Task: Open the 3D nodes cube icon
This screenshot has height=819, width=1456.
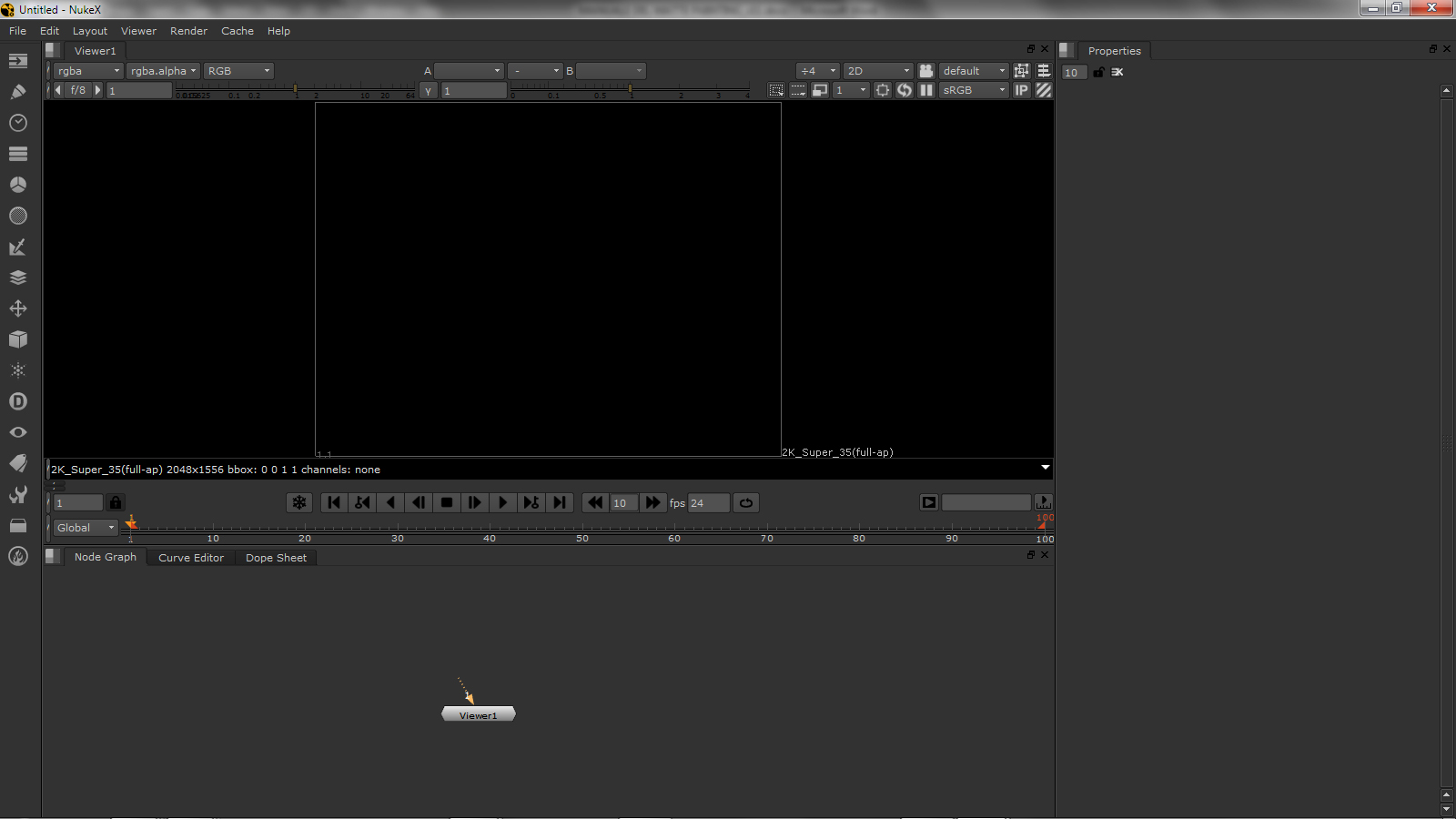Action: (17, 339)
